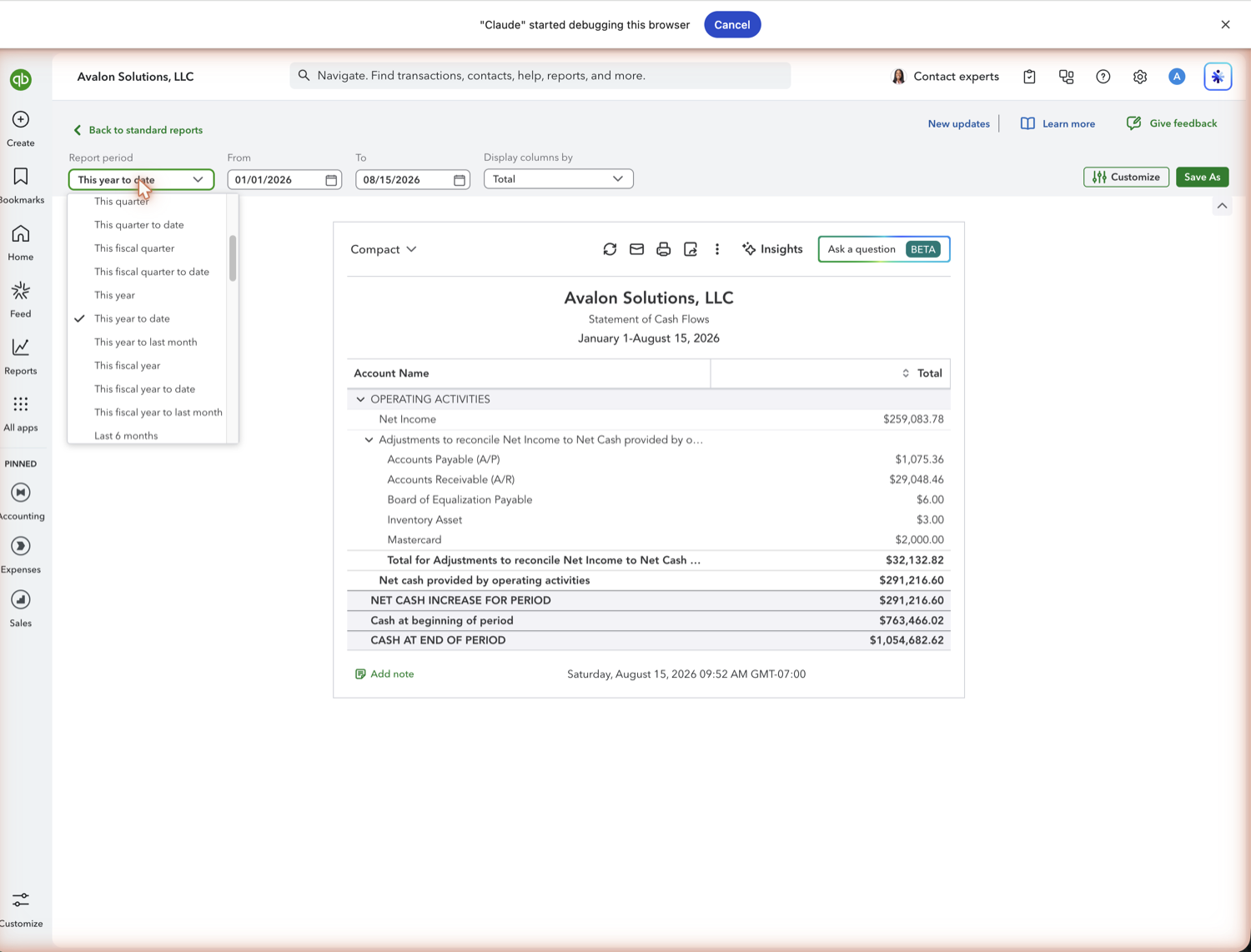Open pinned Accounting icon
1251x952 pixels.
point(21,493)
